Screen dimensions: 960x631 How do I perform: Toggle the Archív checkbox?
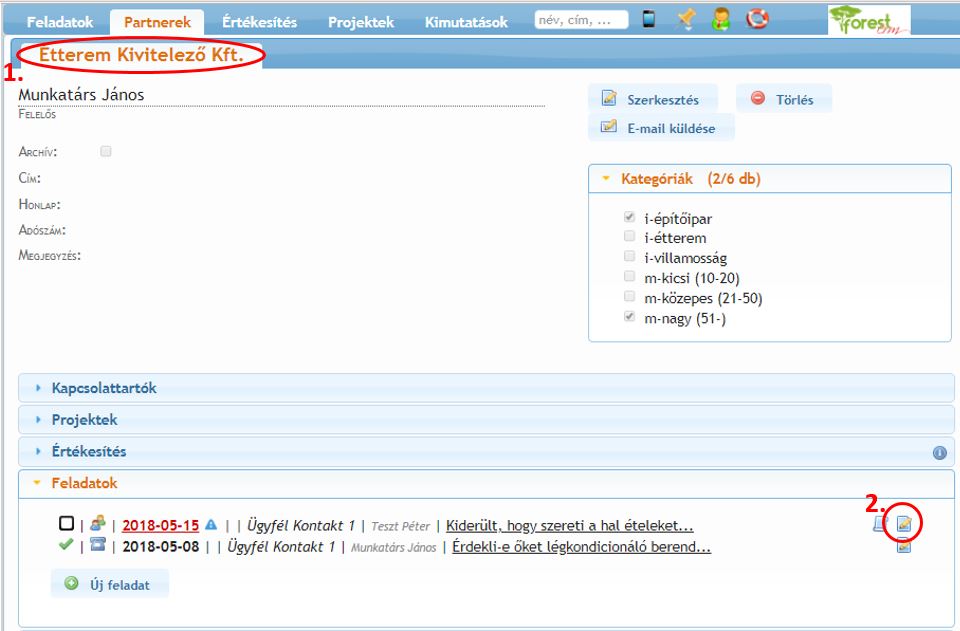point(106,152)
